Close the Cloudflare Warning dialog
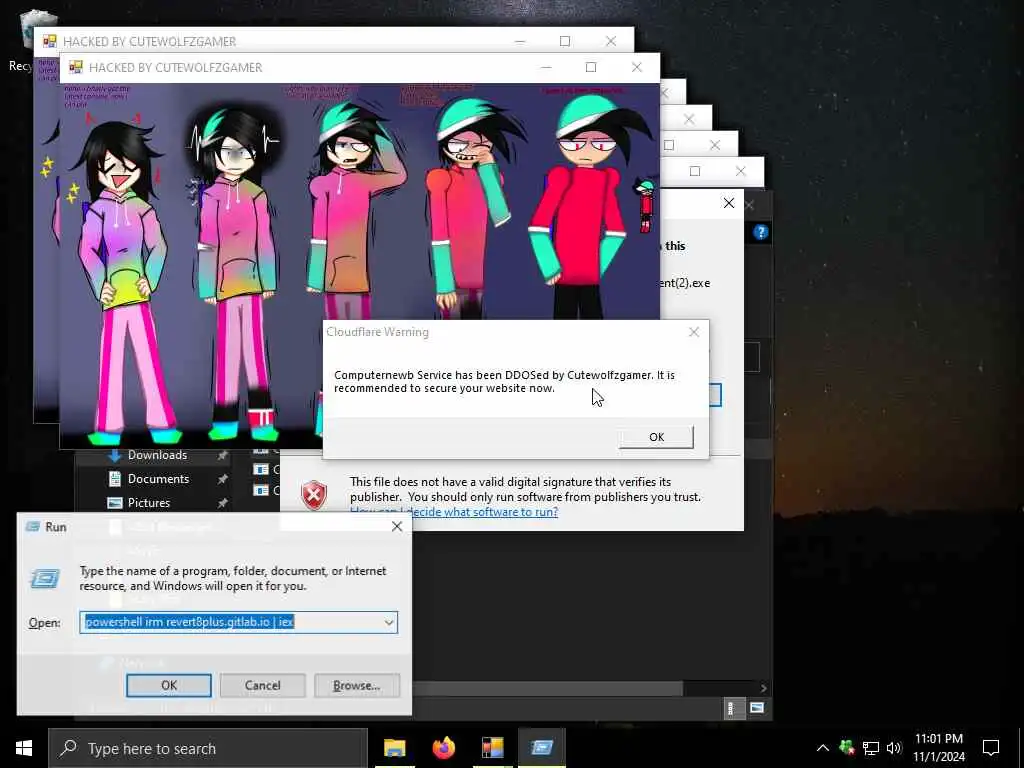The width and height of the screenshot is (1024, 768). (694, 332)
